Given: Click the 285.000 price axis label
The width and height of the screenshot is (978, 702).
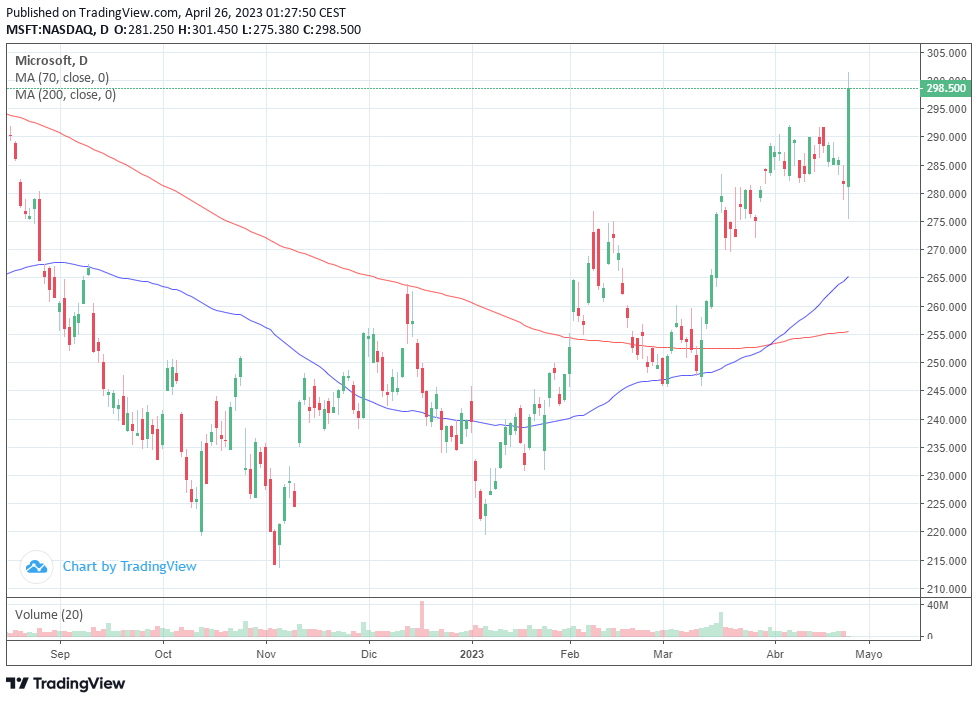Looking at the screenshot, I should [x=946, y=166].
